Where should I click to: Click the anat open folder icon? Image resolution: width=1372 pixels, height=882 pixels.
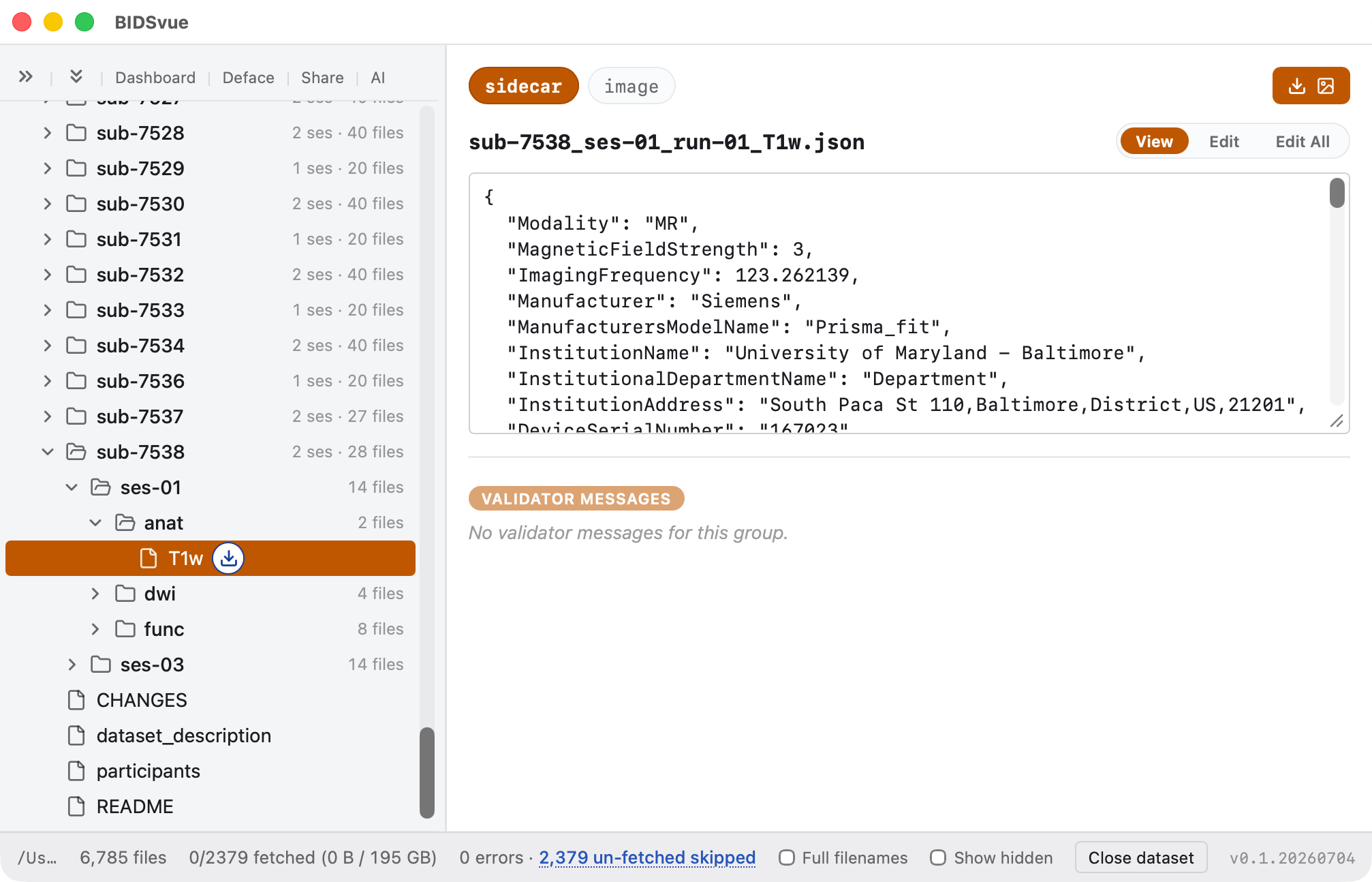[125, 523]
